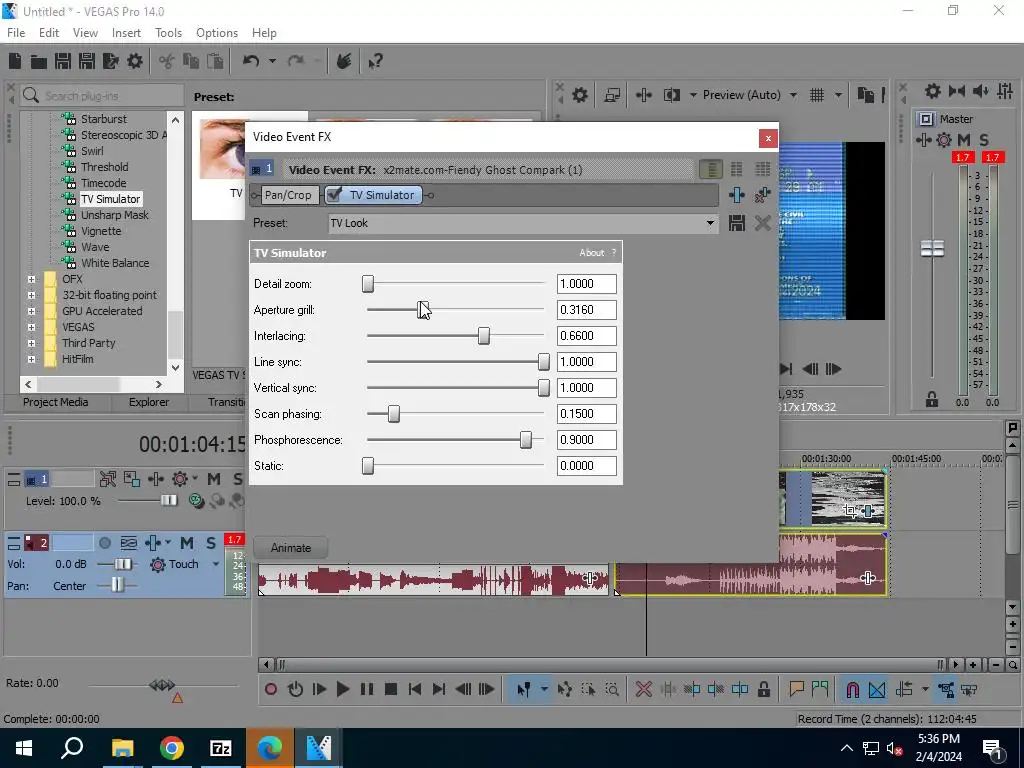The width and height of the screenshot is (1024, 768).
Task: Click the Lock event icon in toolbar
Action: 763,689
